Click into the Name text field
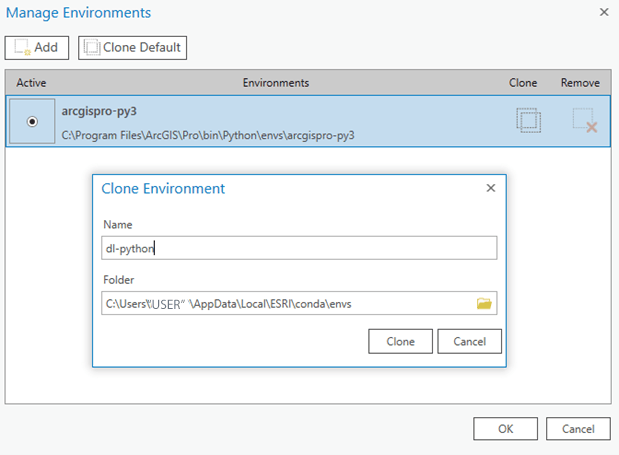 pos(300,248)
